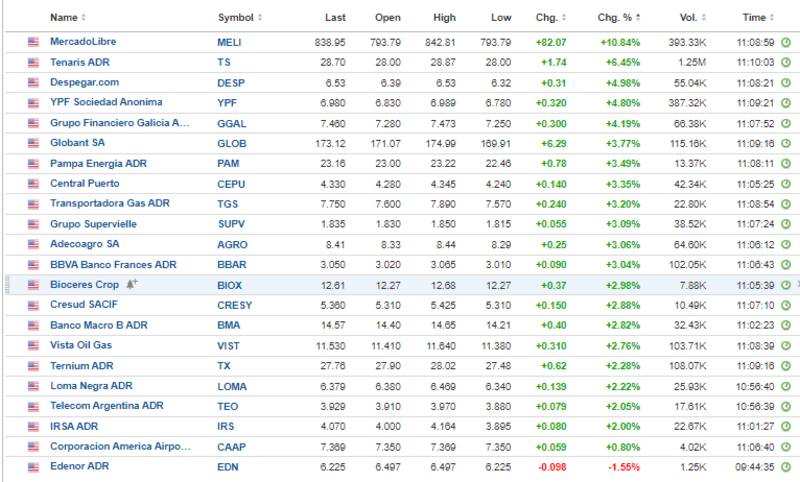Click the clock icon in MercadoLibre row
The image size is (800, 482).
pos(785,43)
